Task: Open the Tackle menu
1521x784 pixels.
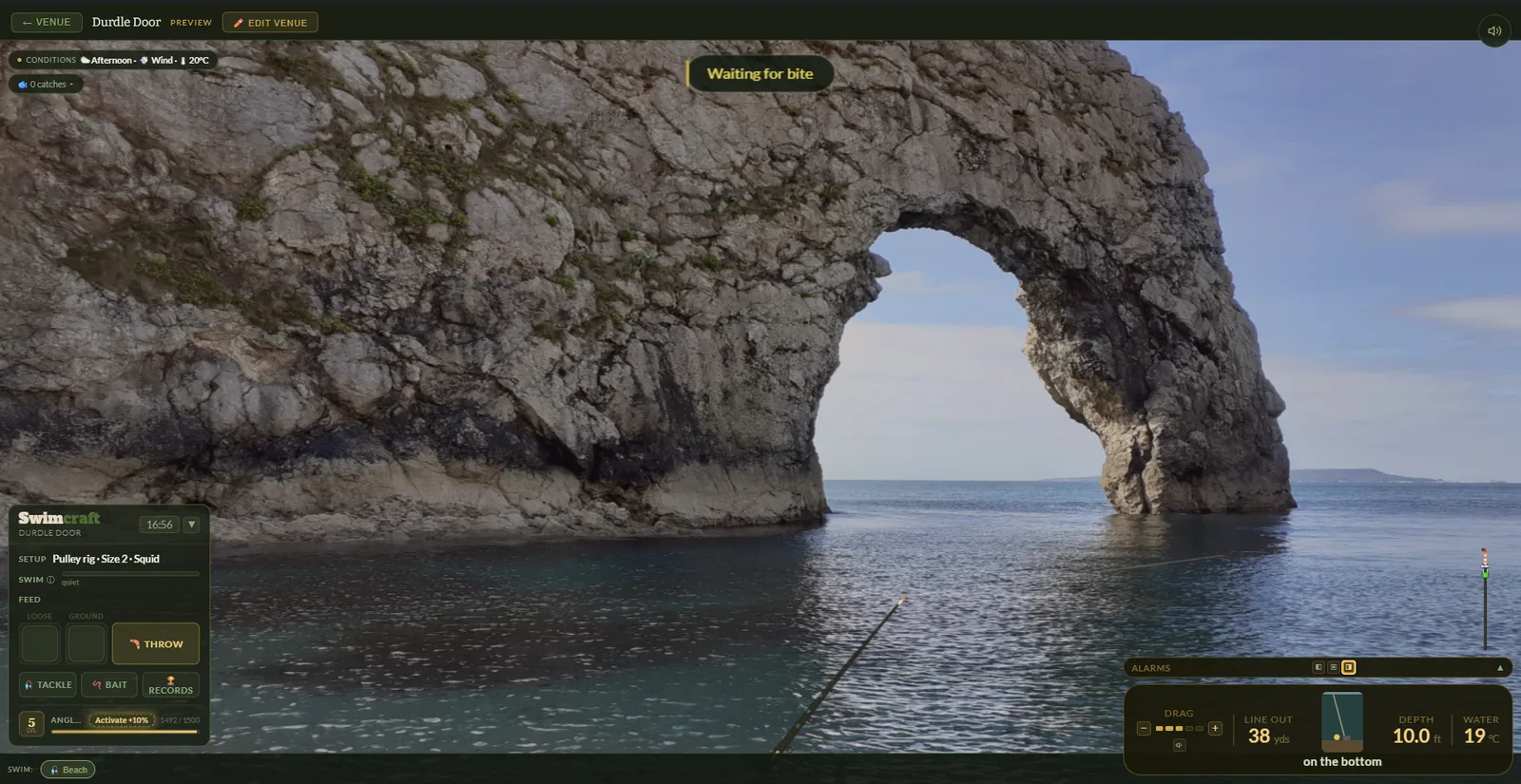Action: [x=48, y=684]
